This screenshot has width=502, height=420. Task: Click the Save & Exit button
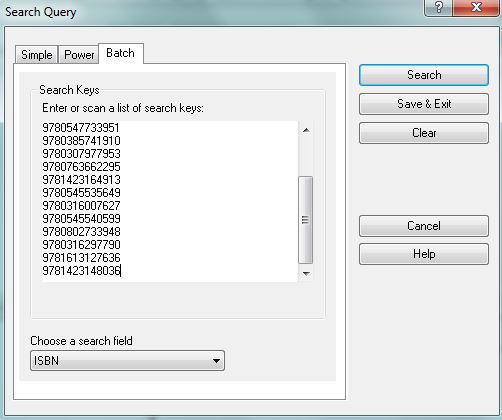(x=424, y=104)
